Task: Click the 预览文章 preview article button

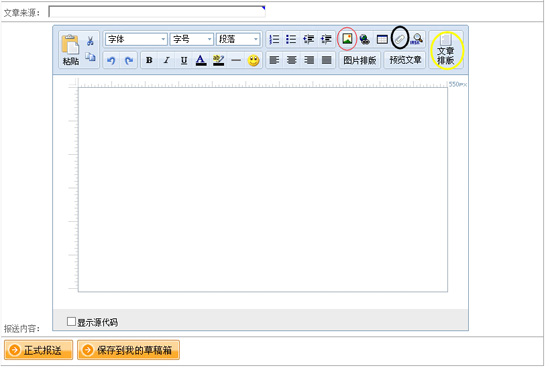Action: click(x=405, y=60)
